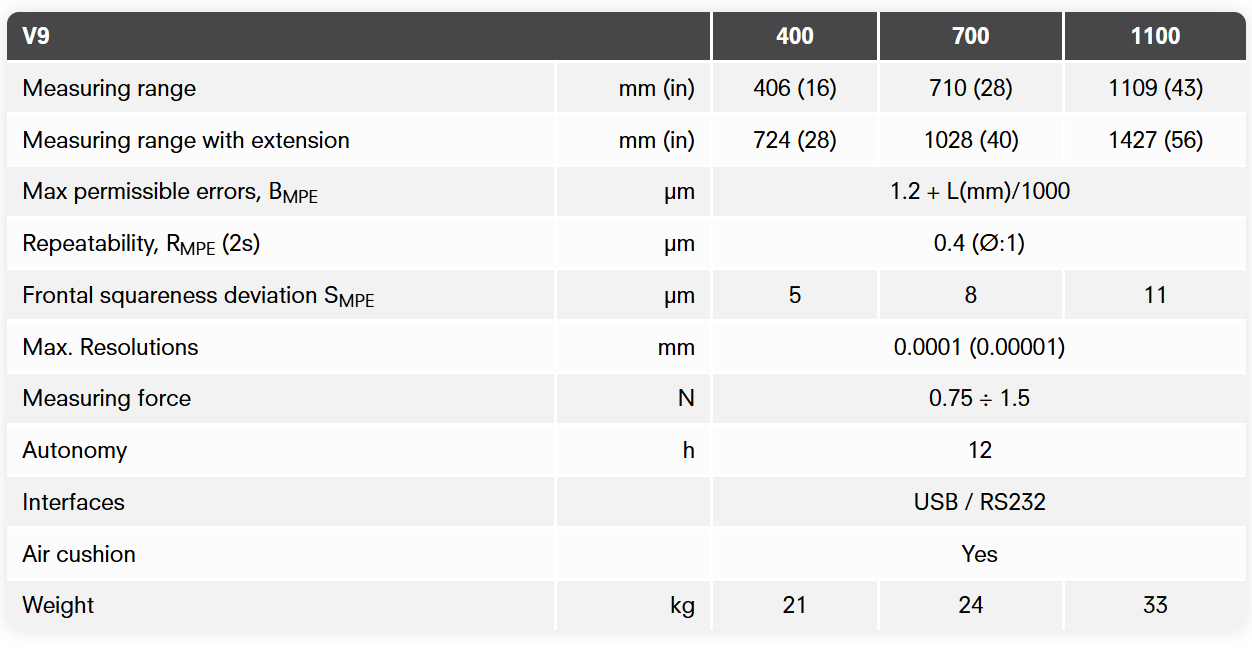Select the 700 column header
This screenshot has width=1252, height=651.
click(x=970, y=37)
